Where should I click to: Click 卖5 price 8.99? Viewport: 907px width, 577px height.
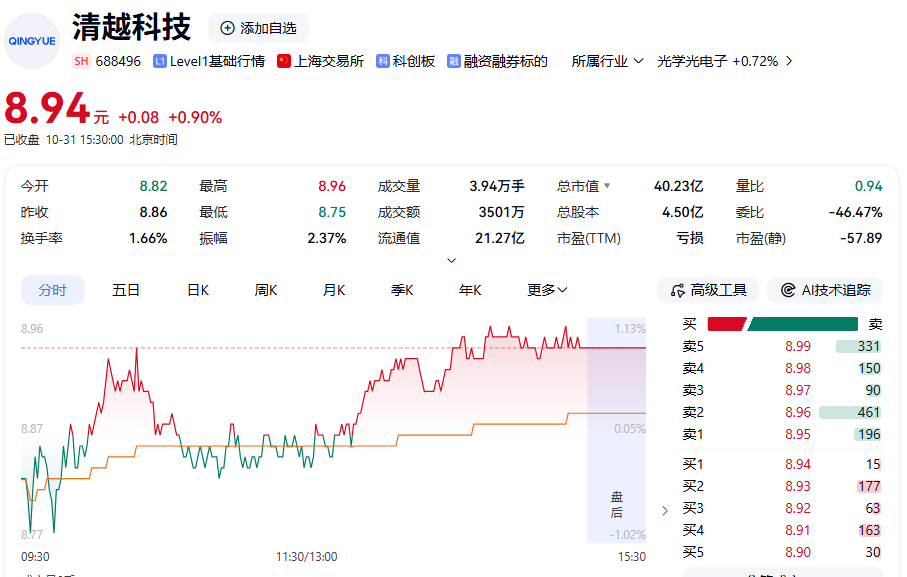(798, 346)
